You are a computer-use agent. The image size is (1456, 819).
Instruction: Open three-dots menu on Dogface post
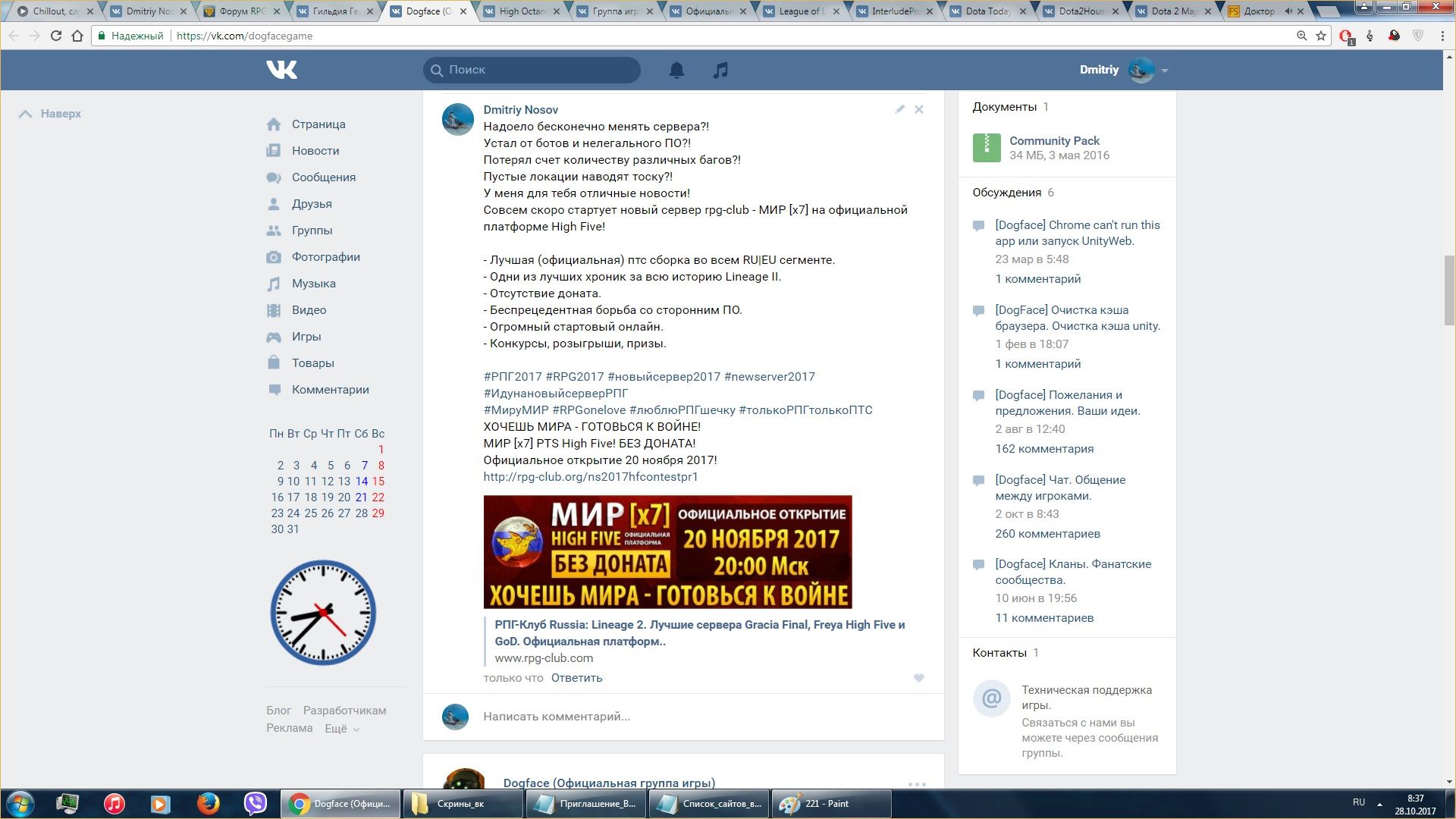coord(917,784)
